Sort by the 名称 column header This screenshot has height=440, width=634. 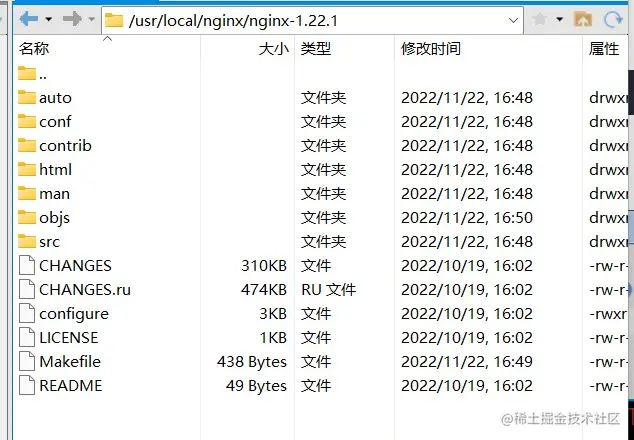point(34,49)
